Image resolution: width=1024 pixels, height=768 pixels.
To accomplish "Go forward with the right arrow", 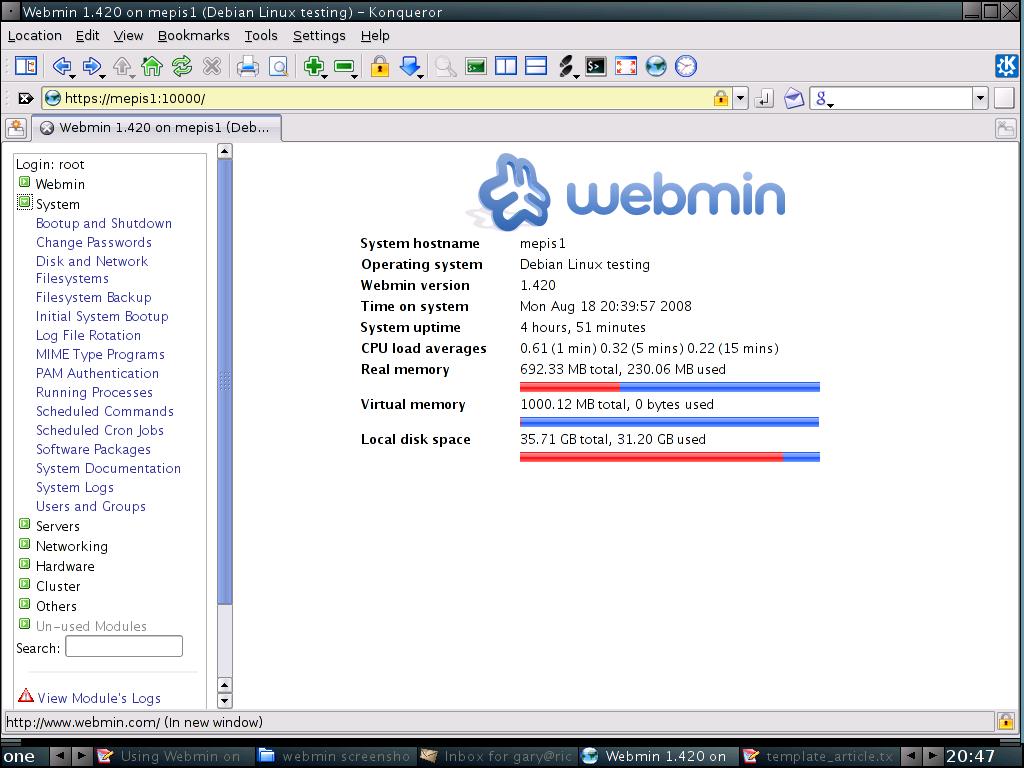I will point(92,66).
